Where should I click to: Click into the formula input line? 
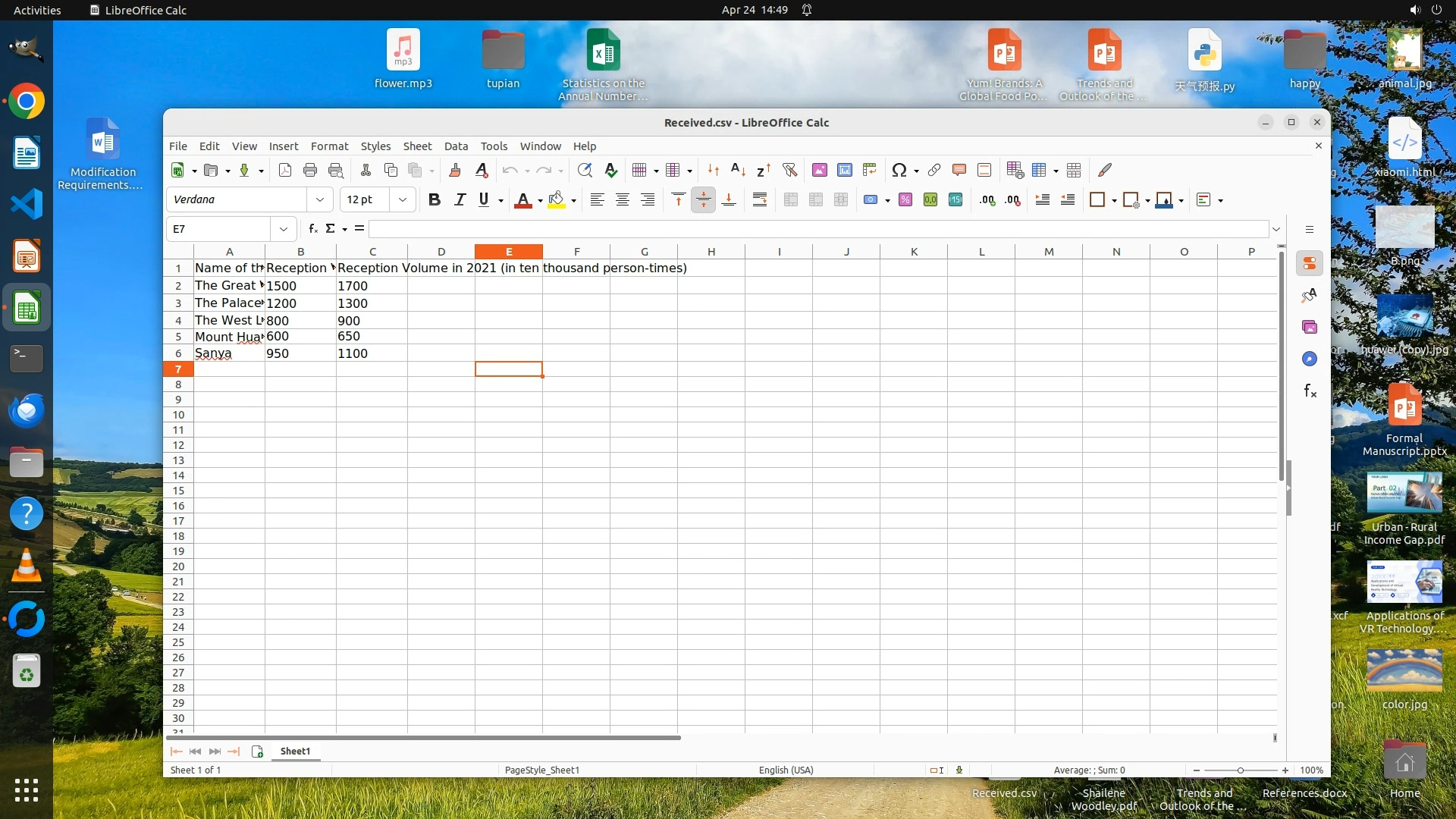coord(819,228)
